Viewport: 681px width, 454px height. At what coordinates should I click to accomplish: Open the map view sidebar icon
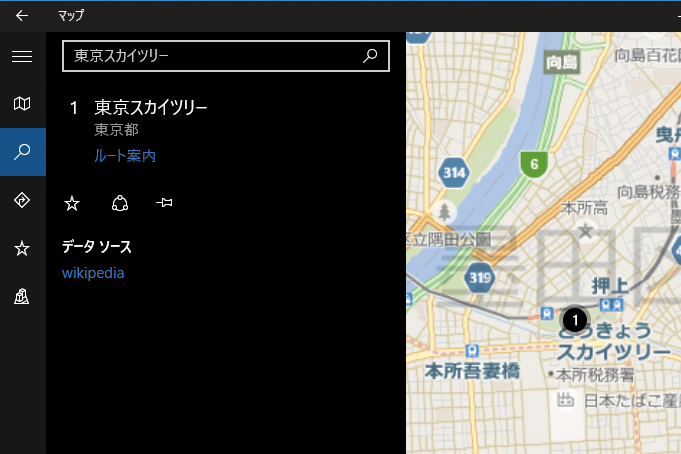22,104
